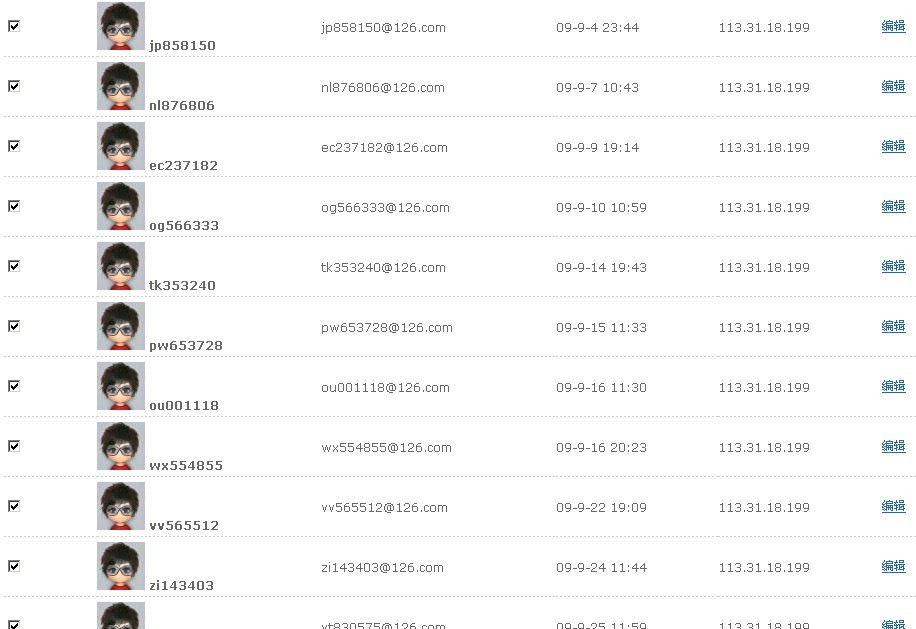Uncheck the checkbox for user vv565512

(x=14, y=506)
